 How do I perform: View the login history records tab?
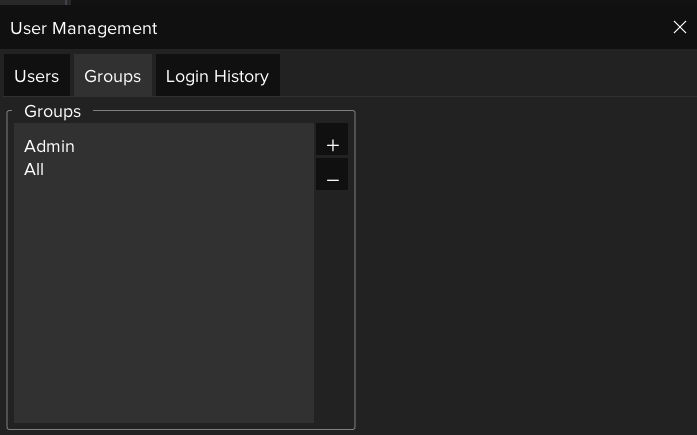tap(217, 76)
